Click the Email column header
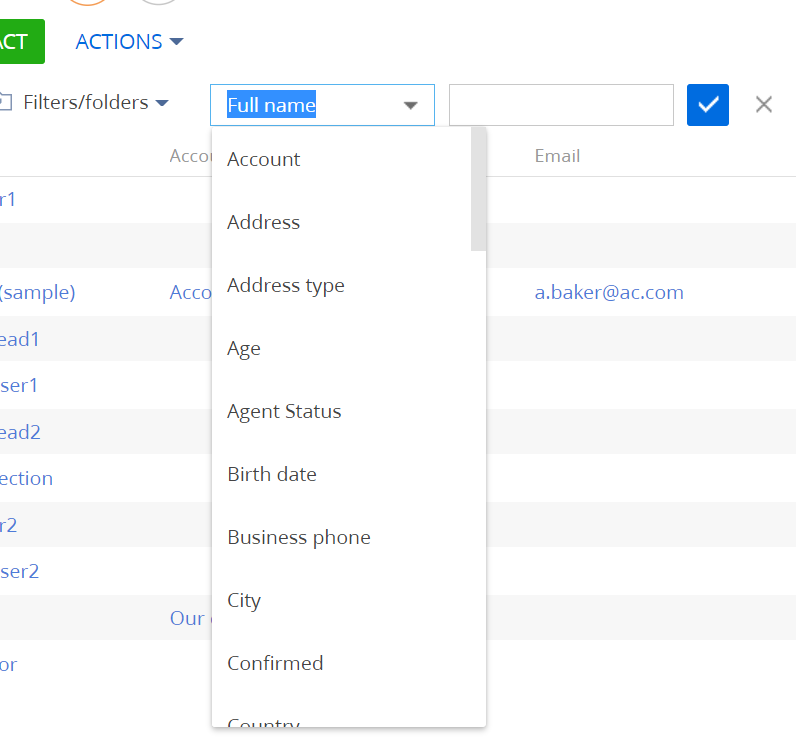 pyautogui.click(x=557, y=156)
